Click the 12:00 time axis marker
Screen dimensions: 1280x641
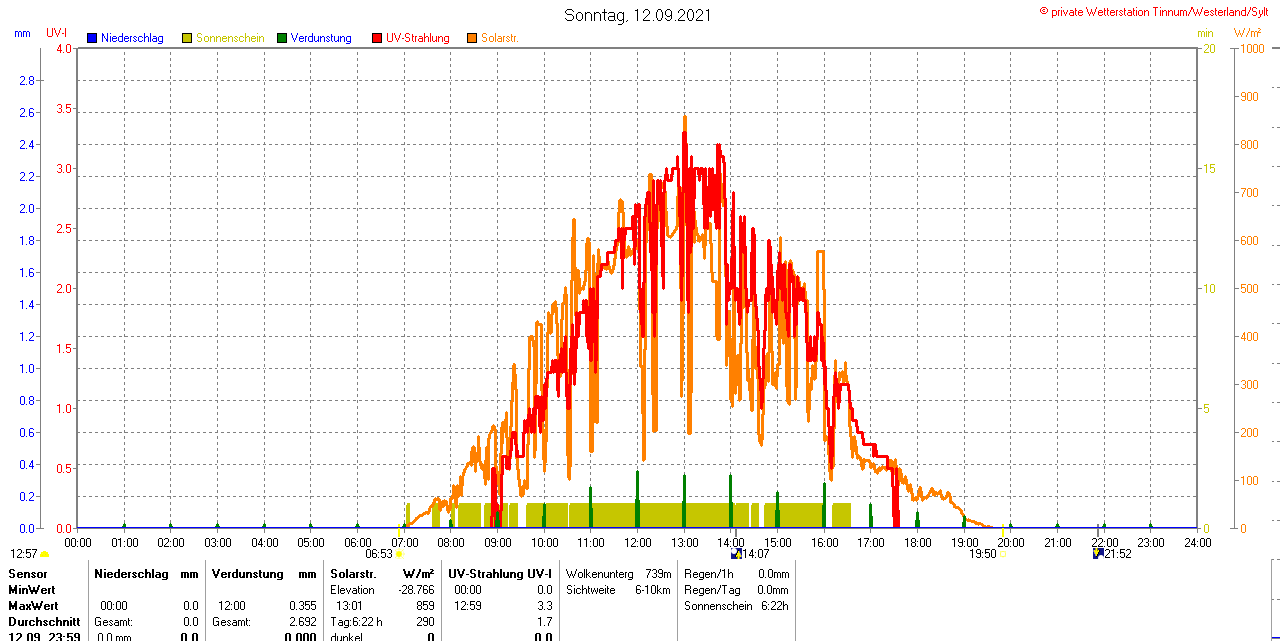(637, 543)
